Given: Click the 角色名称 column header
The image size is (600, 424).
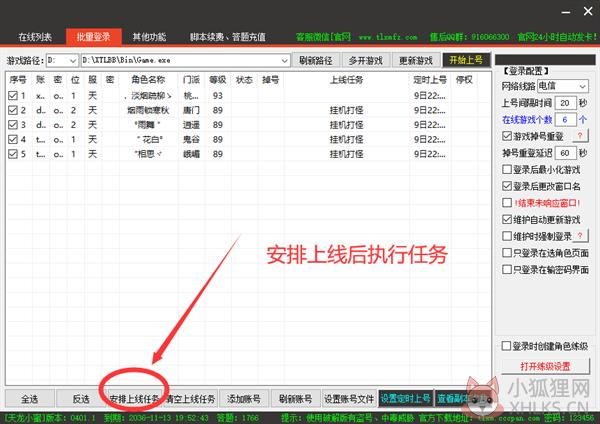Looking at the screenshot, I should pyautogui.click(x=148, y=80).
